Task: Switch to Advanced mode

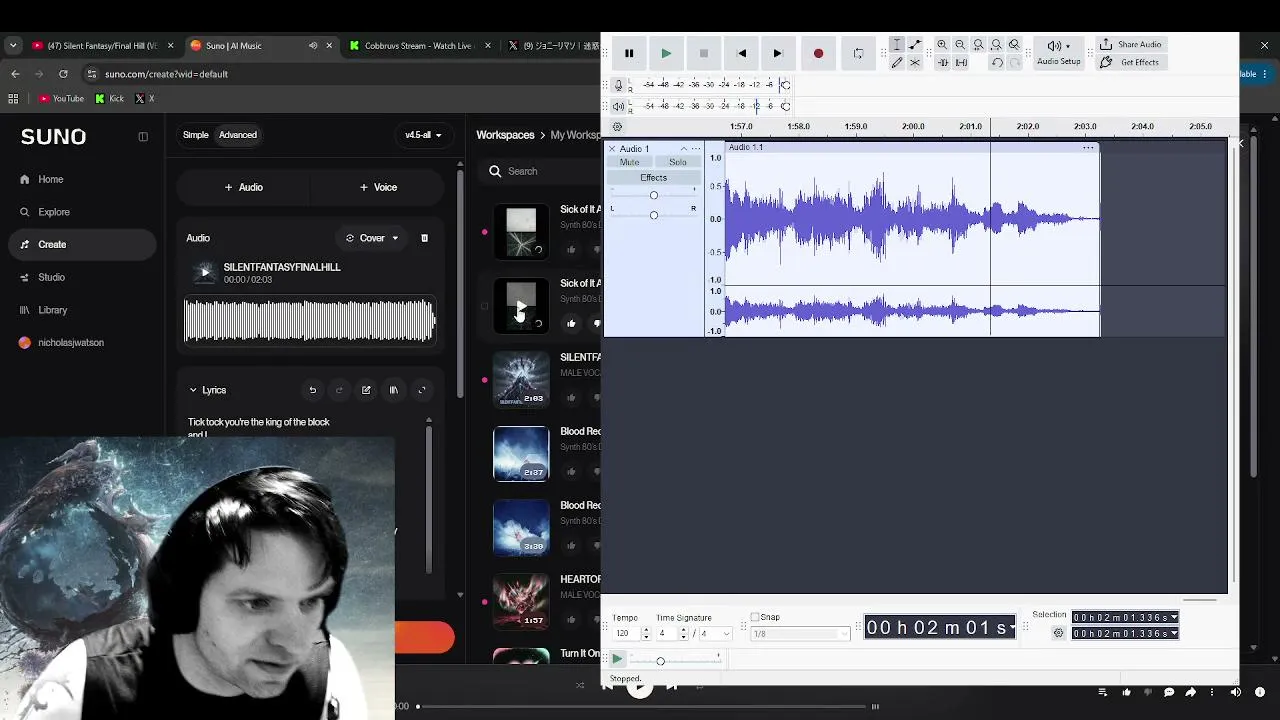Action: click(x=238, y=135)
